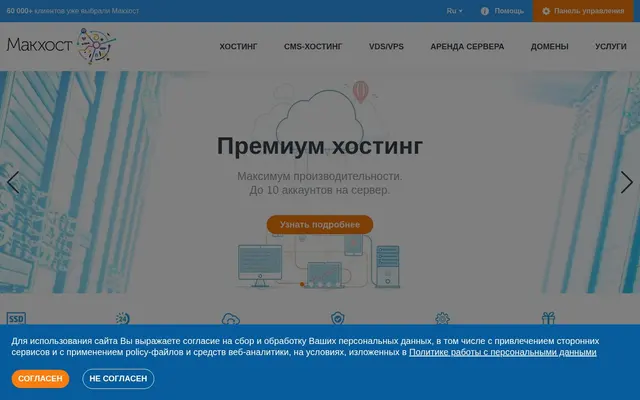Click the gift box feature icon
The width and height of the screenshot is (640, 400).
tap(548, 318)
